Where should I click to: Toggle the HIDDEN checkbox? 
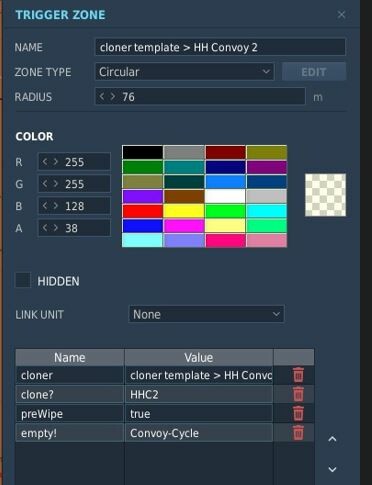pyautogui.click(x=23, y=280)
